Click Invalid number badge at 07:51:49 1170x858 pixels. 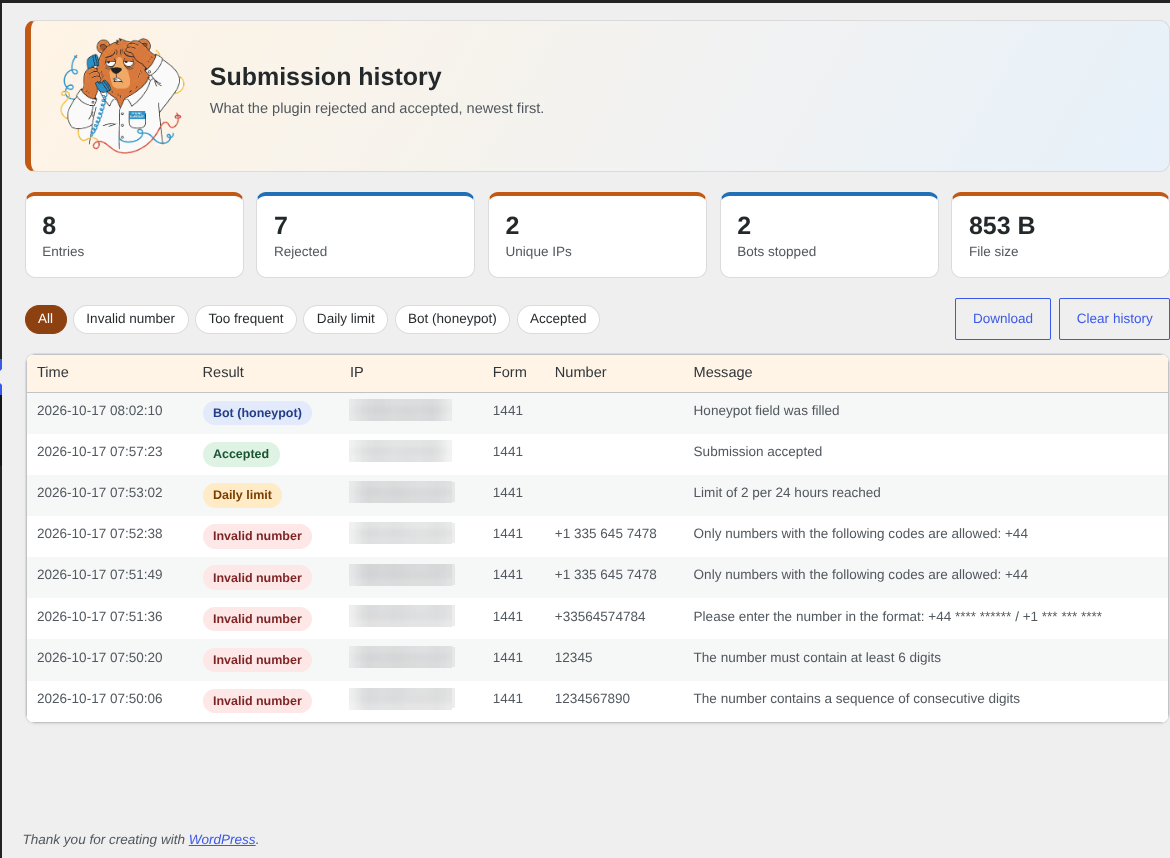(x=257, y=577)
